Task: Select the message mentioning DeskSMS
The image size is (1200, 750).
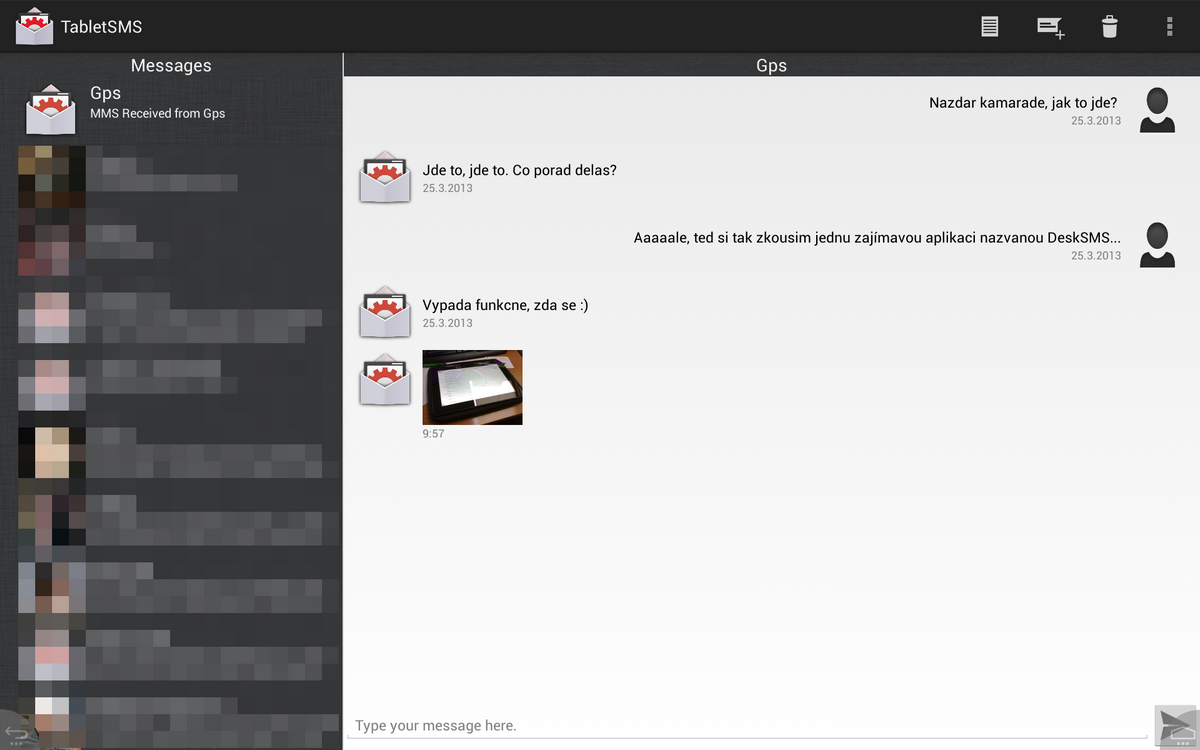Action: (x=877, y=238)
